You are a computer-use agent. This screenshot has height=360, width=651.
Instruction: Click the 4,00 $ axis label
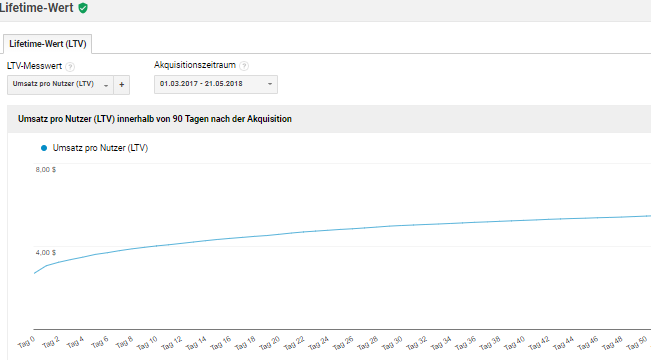click(46, 252)
